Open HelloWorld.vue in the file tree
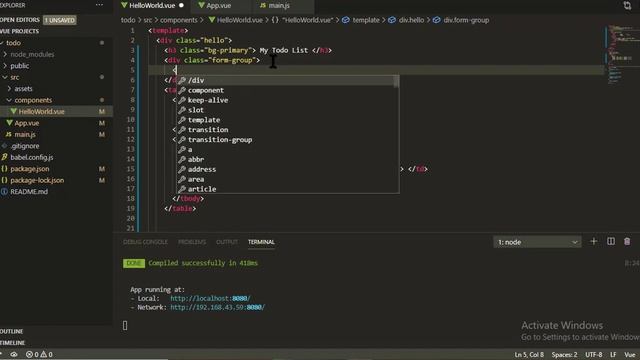This screenshot has width=640, height=360. [41, 111]
